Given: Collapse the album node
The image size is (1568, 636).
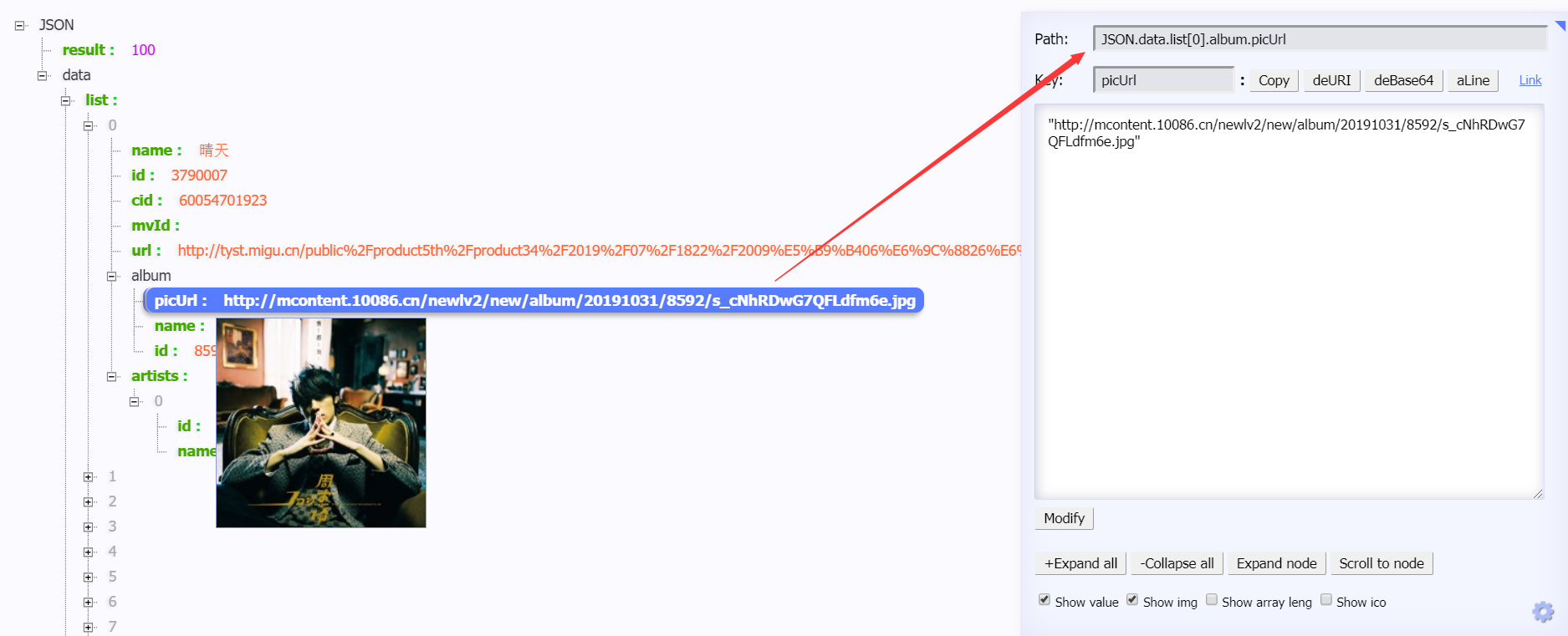Looking at the screenshot, I should tap(112, 277).
